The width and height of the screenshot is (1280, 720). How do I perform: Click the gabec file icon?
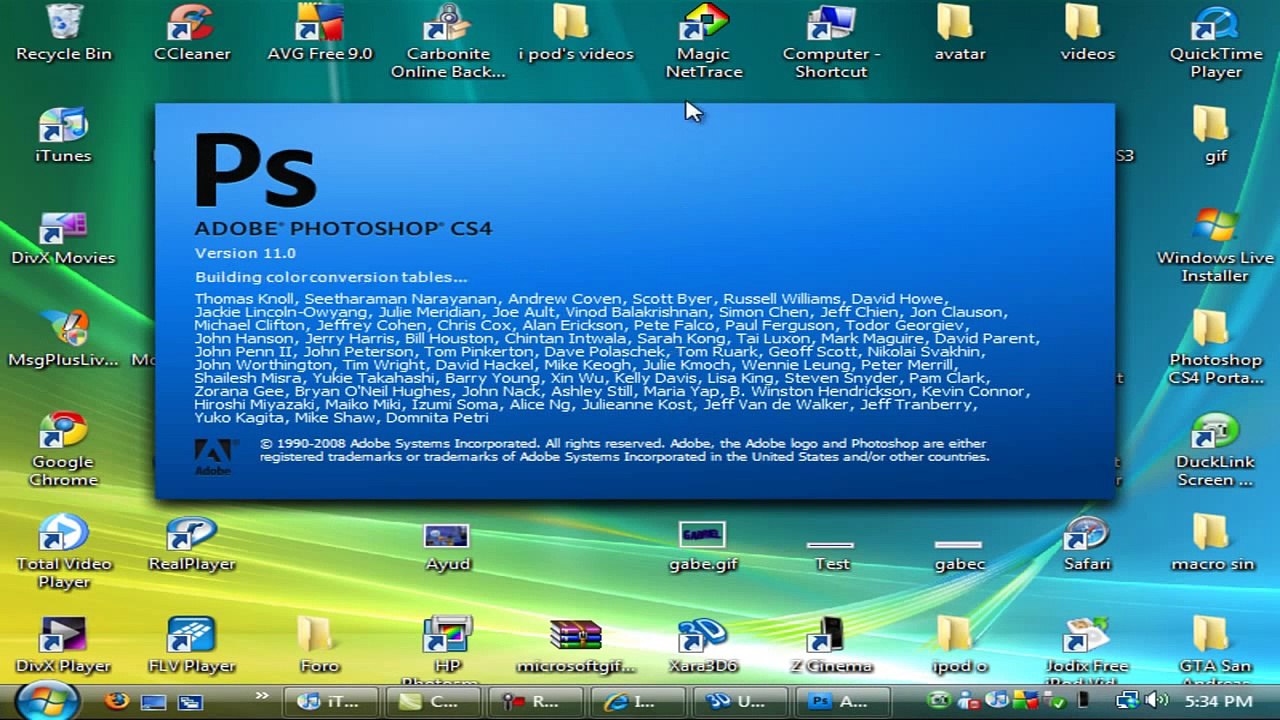click(x=959, y=555)
